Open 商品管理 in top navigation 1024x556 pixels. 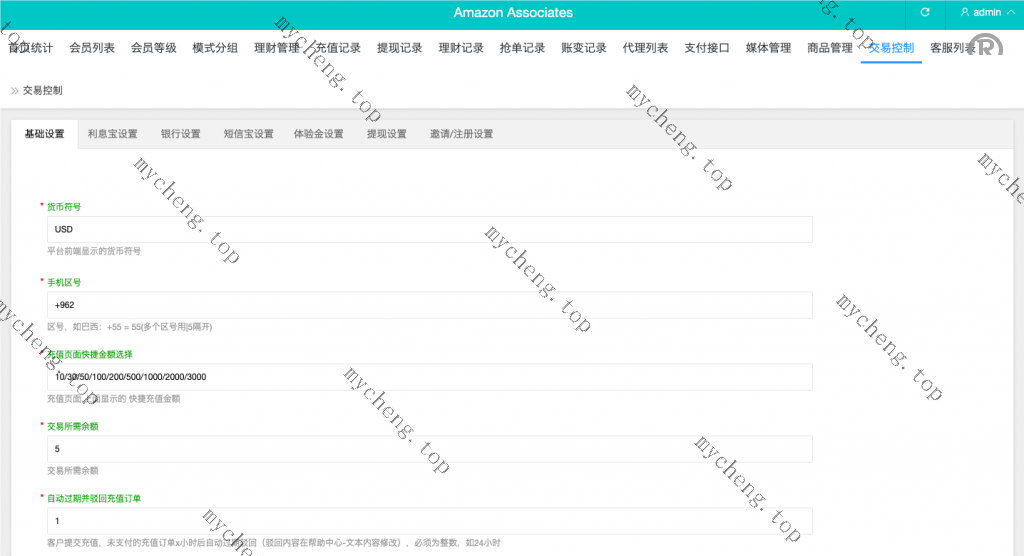point(830,48)
